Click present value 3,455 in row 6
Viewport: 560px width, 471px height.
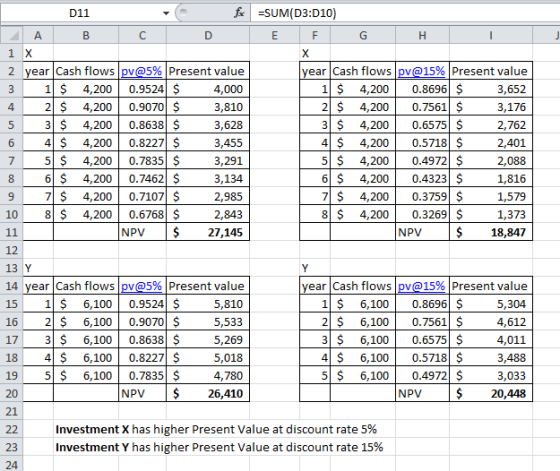coord(208,143)
